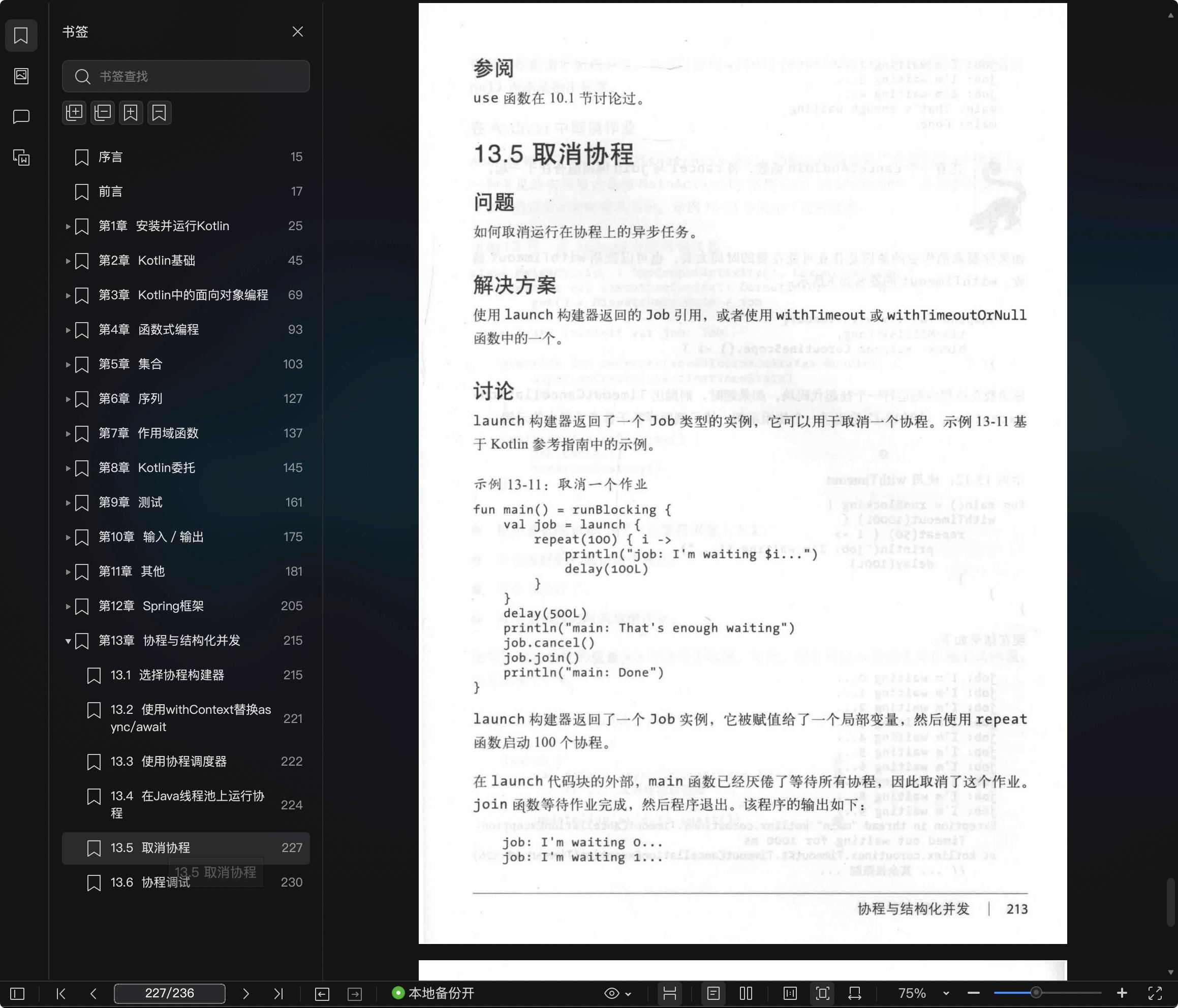Collapse all bookmarks icon
This screenshot has height=1008, width=1178.
[102, 113]
